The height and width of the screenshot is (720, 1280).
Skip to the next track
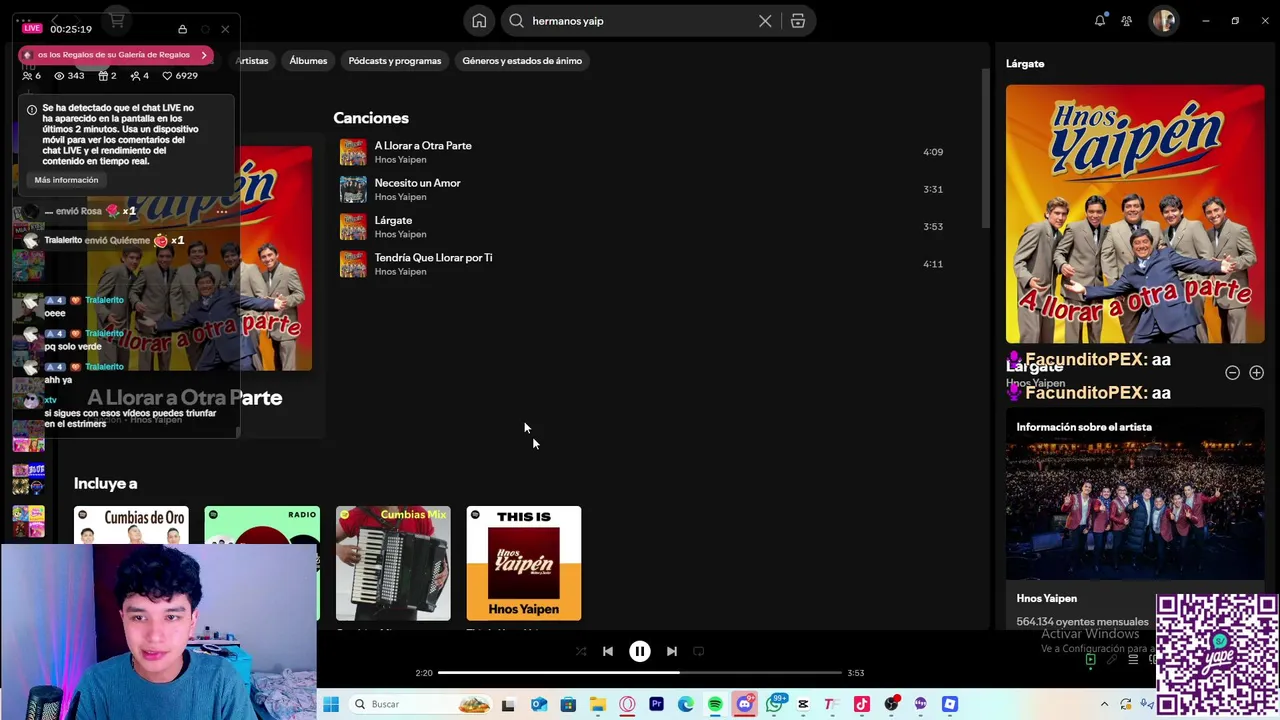tap(672, 651)
